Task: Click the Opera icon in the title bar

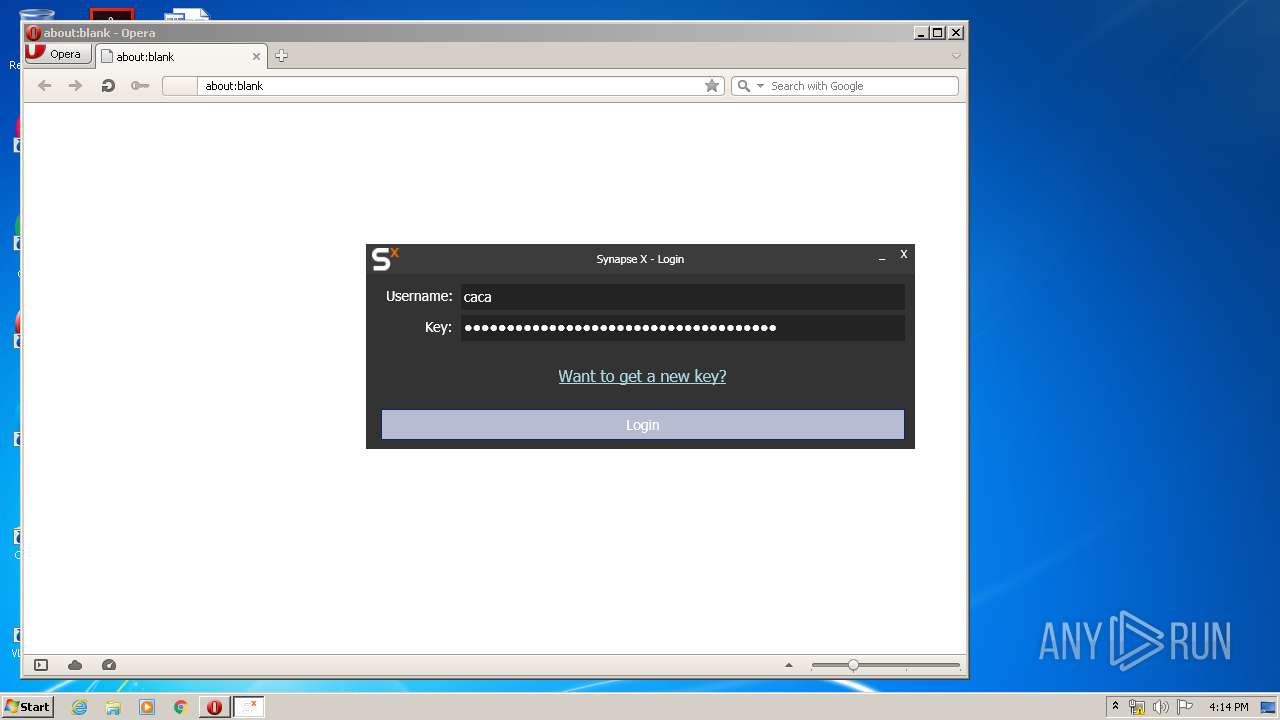Action: [33, 33]
